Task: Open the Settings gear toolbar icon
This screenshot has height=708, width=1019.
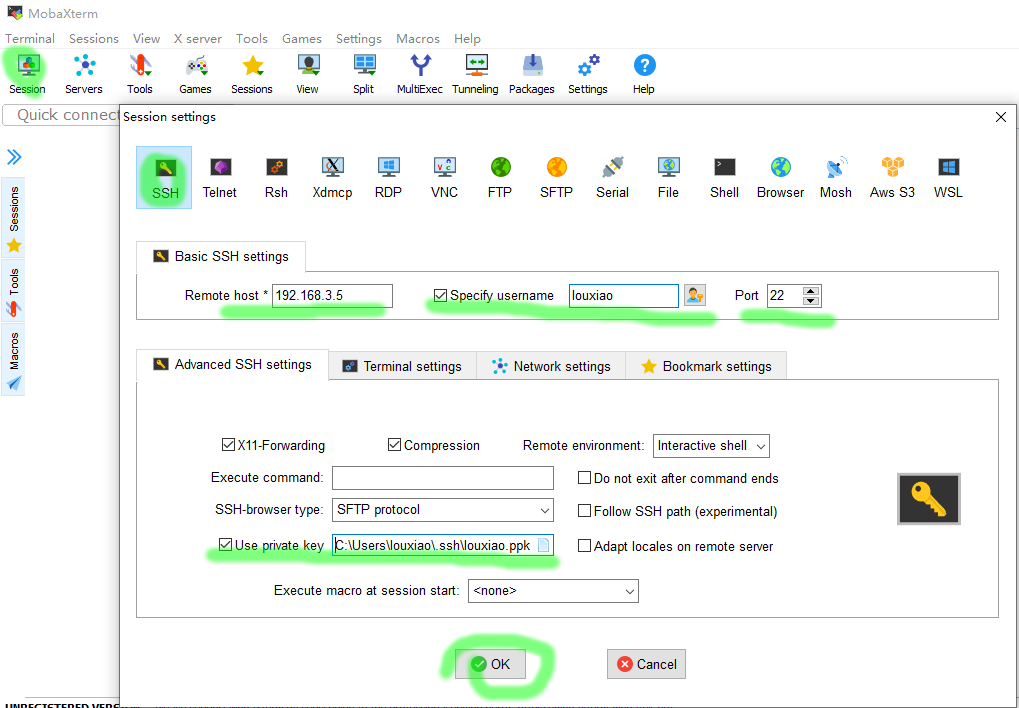Action: (587, 75)
